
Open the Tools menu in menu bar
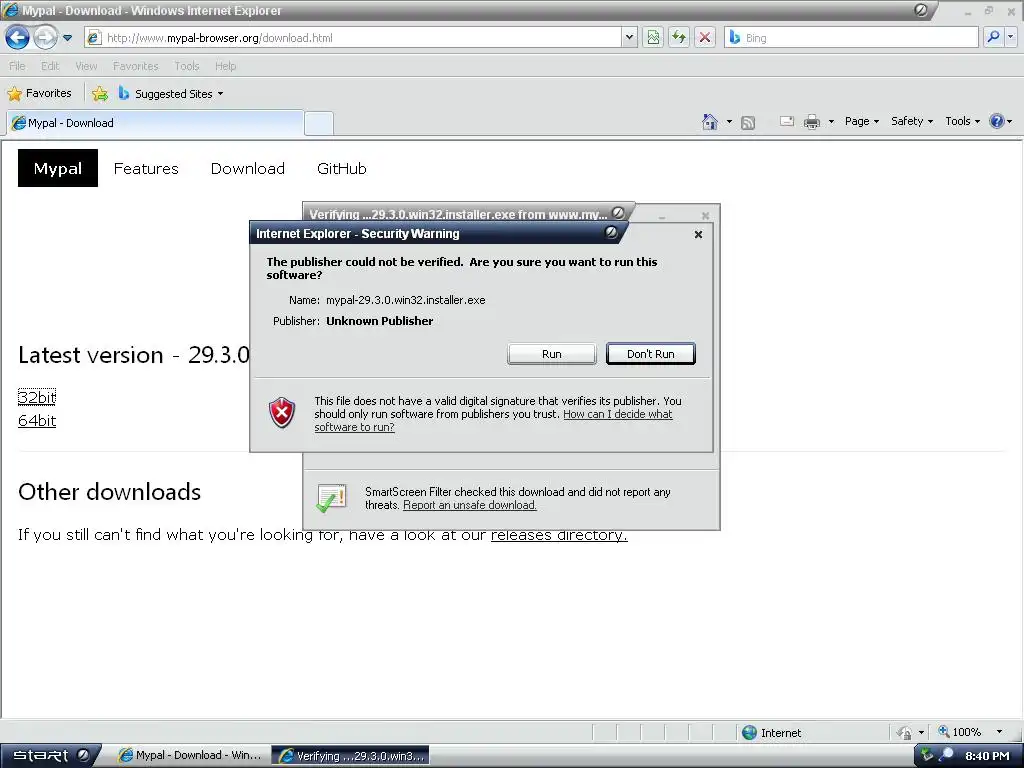click(187, 66)
